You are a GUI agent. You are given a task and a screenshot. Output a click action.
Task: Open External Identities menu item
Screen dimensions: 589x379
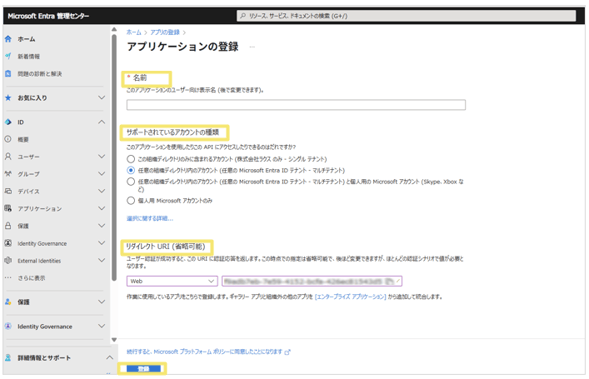(x=39, y=261)
